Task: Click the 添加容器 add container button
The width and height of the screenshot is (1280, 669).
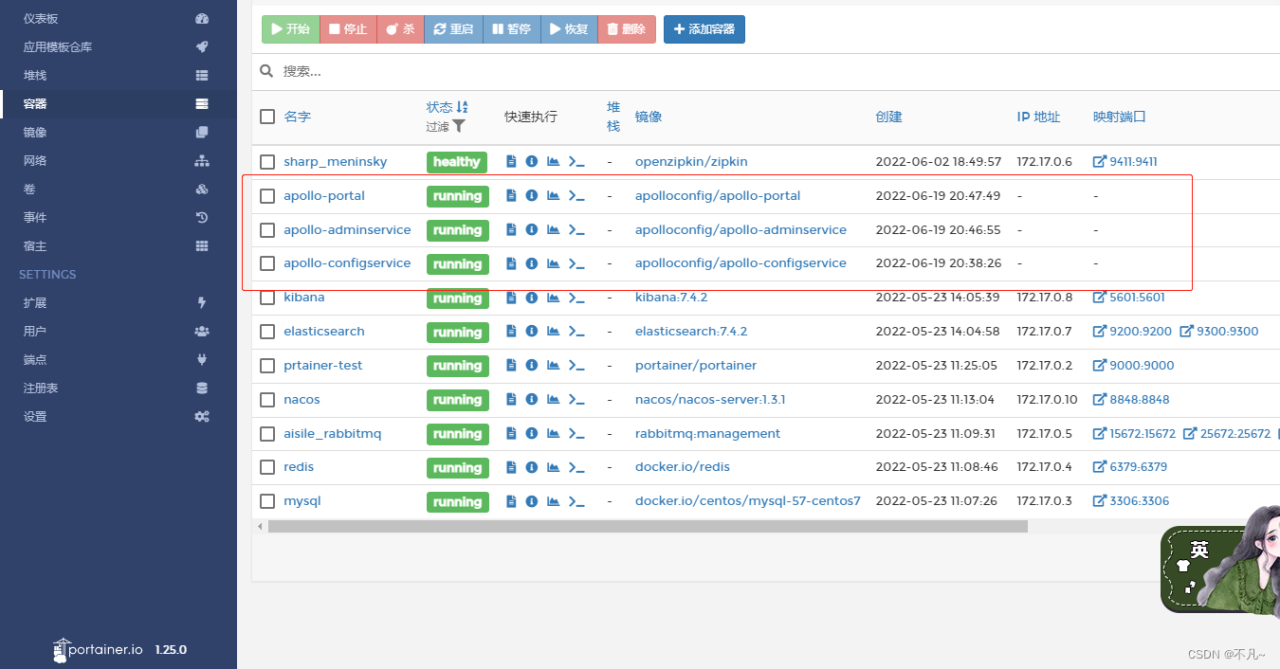Action: pos(704,29)
